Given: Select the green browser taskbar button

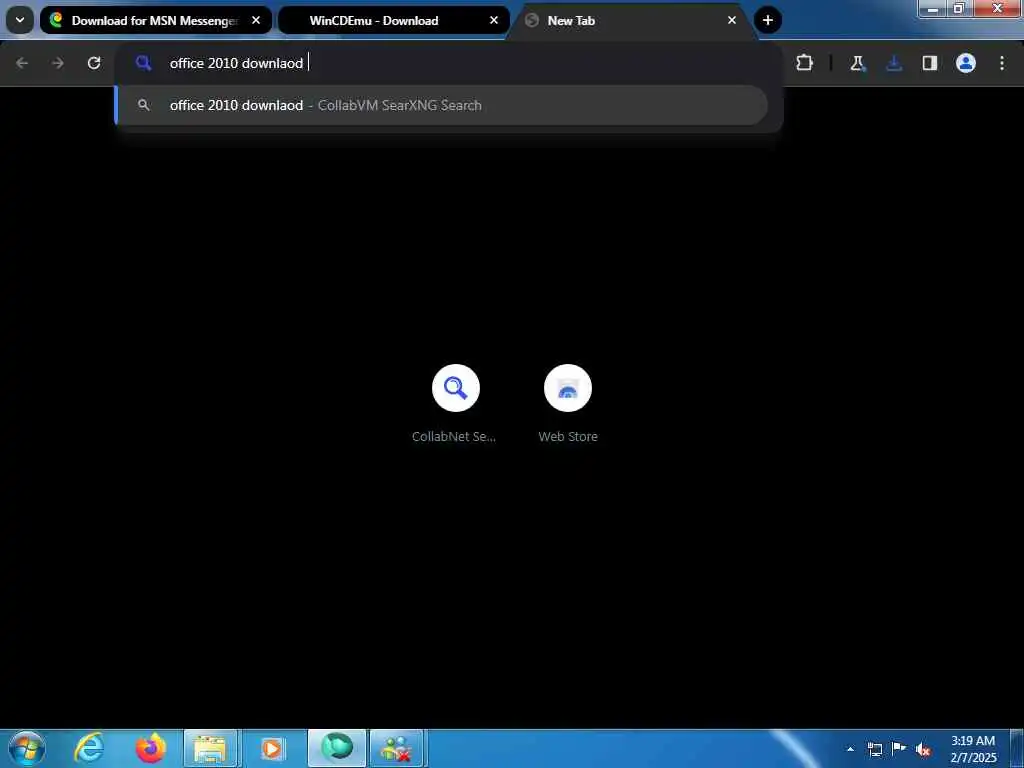Looking at the screenshot, I should (337, 748).
